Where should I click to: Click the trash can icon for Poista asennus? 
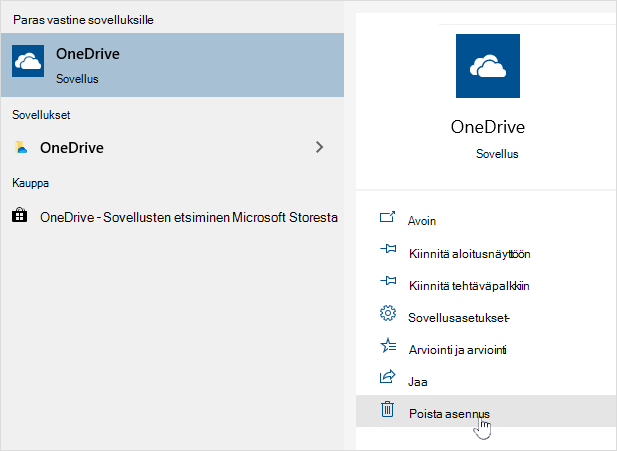(388, 409)
